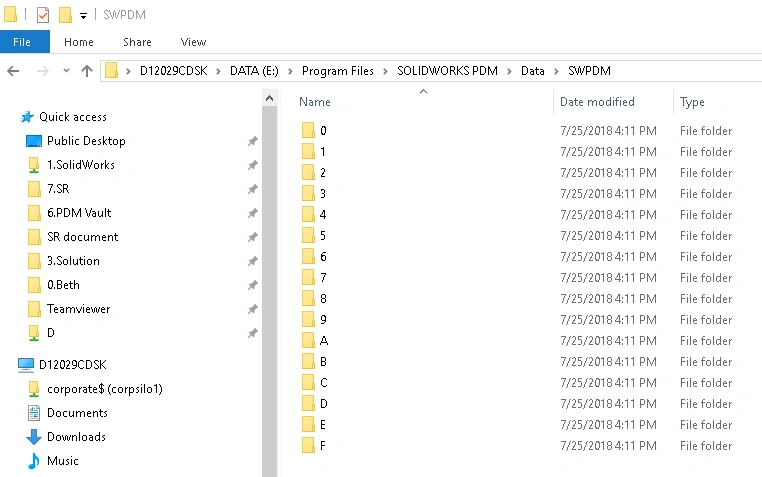Select folder D icon in file list
This screenshot has height=477, width=762.
[x=308, y=403]
